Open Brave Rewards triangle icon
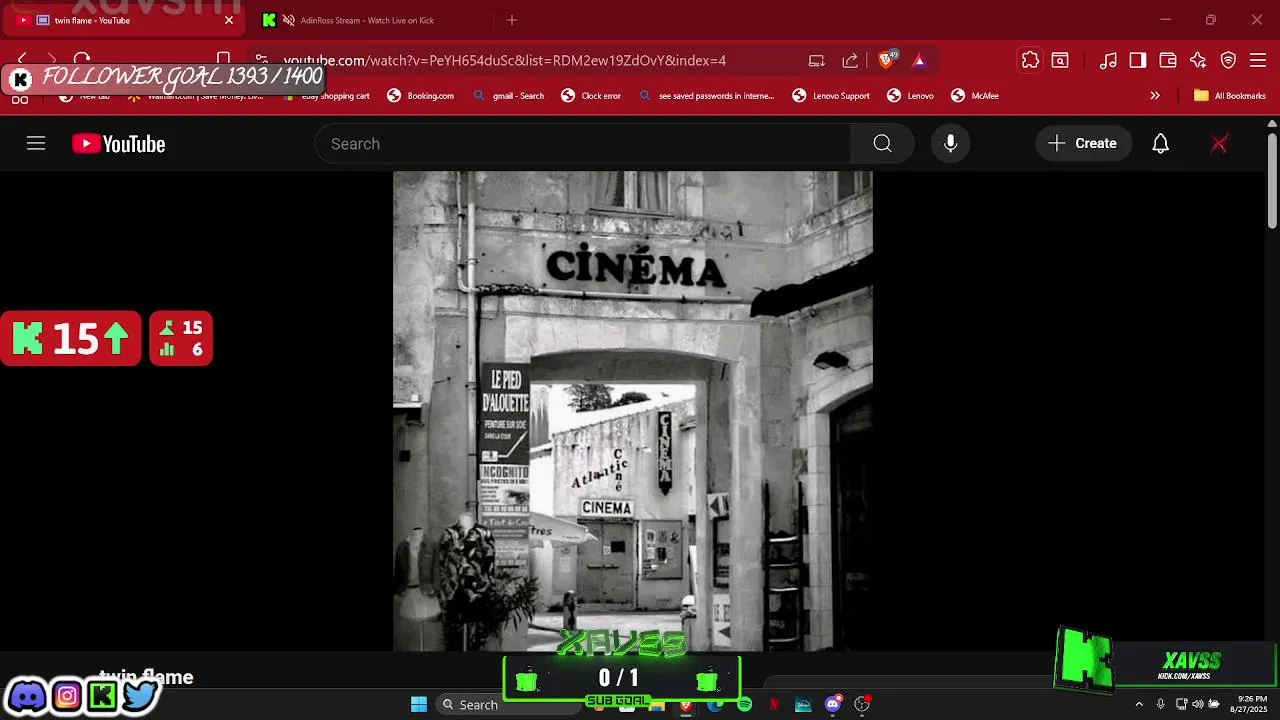Viewport: 1280px width, 720px height. [919, 61]
